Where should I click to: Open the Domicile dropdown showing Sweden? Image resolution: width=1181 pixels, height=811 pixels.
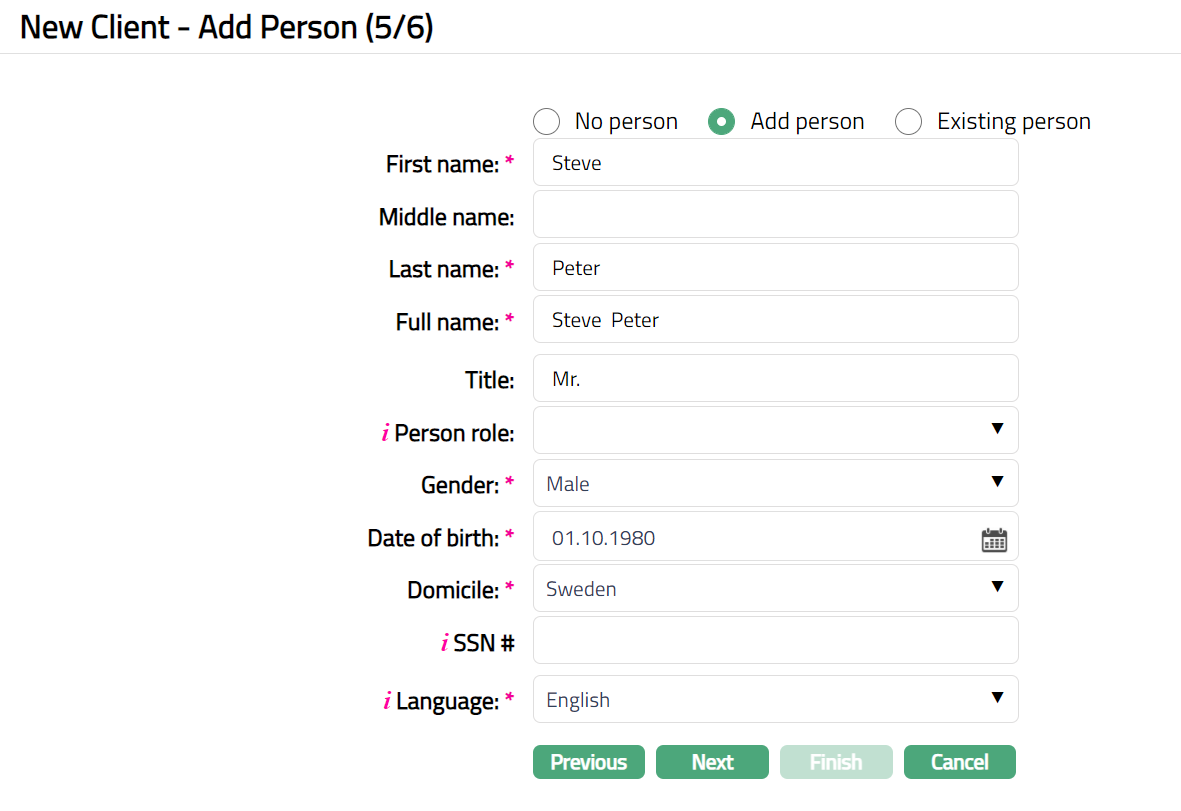tap(775, 589)
